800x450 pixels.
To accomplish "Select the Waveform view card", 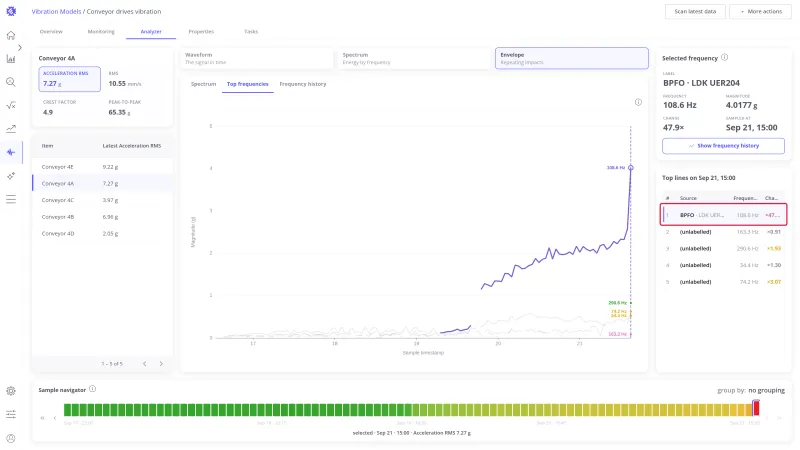I will pos(257,58).
